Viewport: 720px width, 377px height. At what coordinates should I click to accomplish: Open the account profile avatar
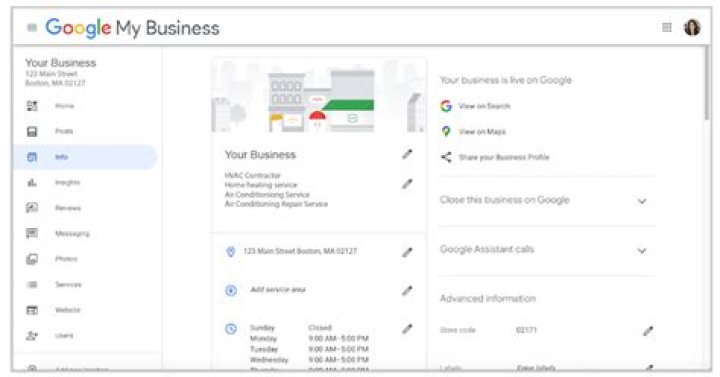point(692,28)
